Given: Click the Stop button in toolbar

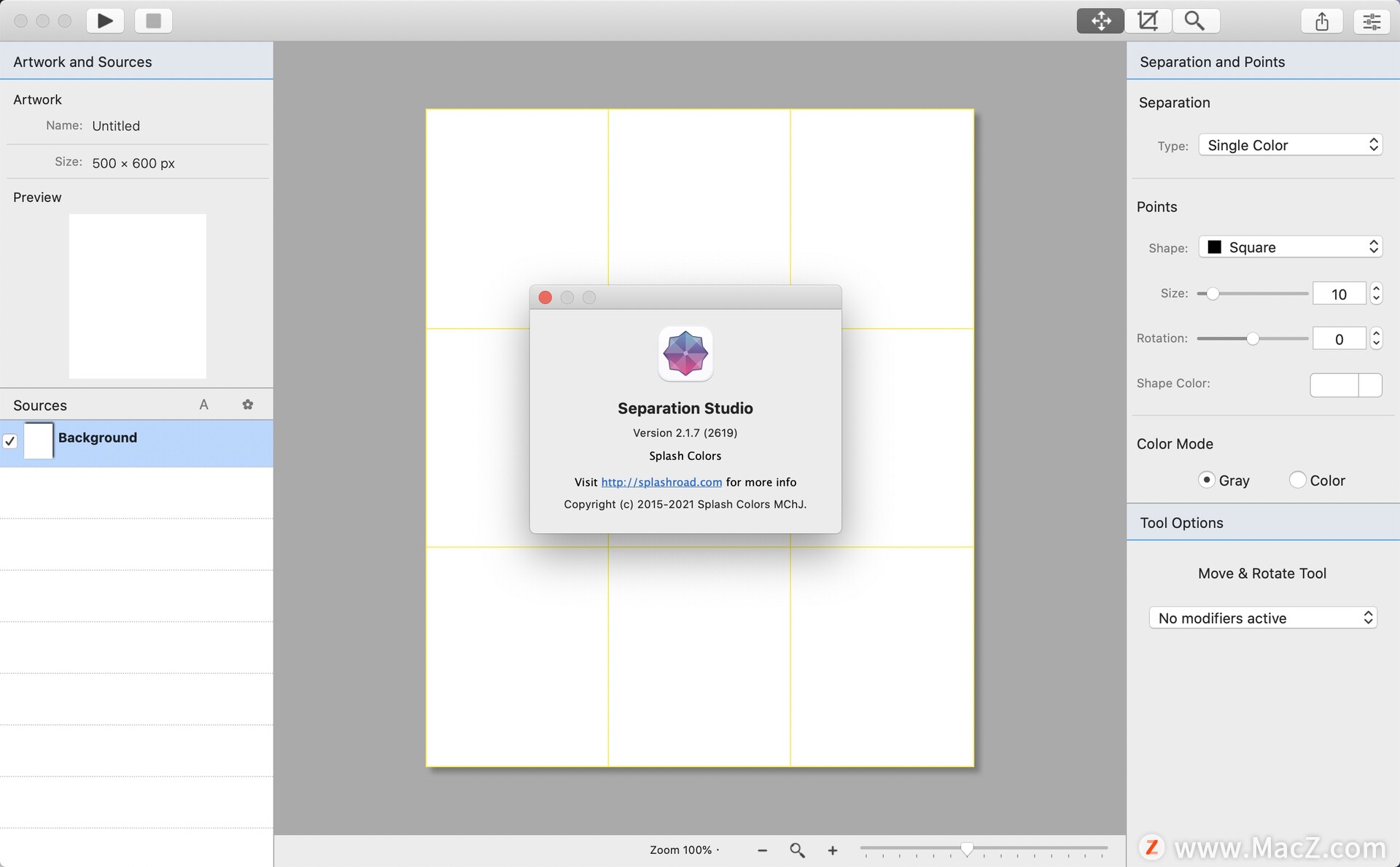Looking at the screenshot, I should point(153,20).
